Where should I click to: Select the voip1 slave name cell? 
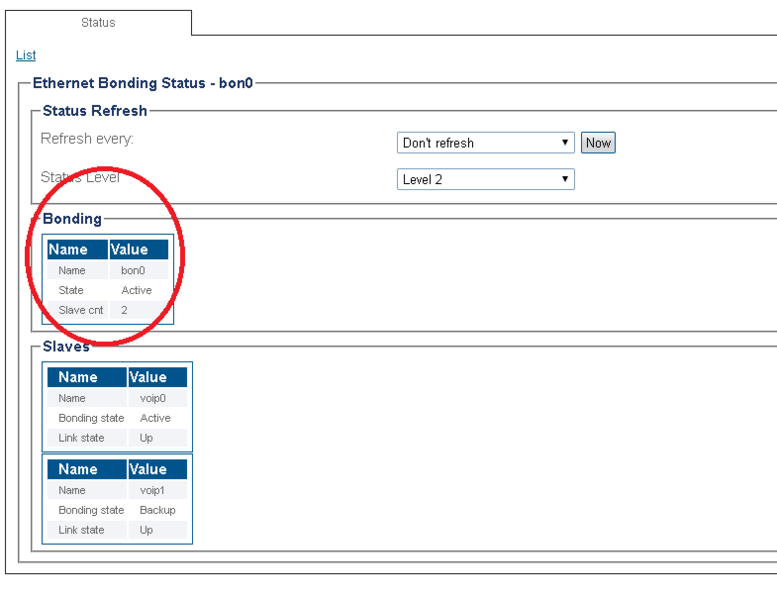[x=158, y=491]
